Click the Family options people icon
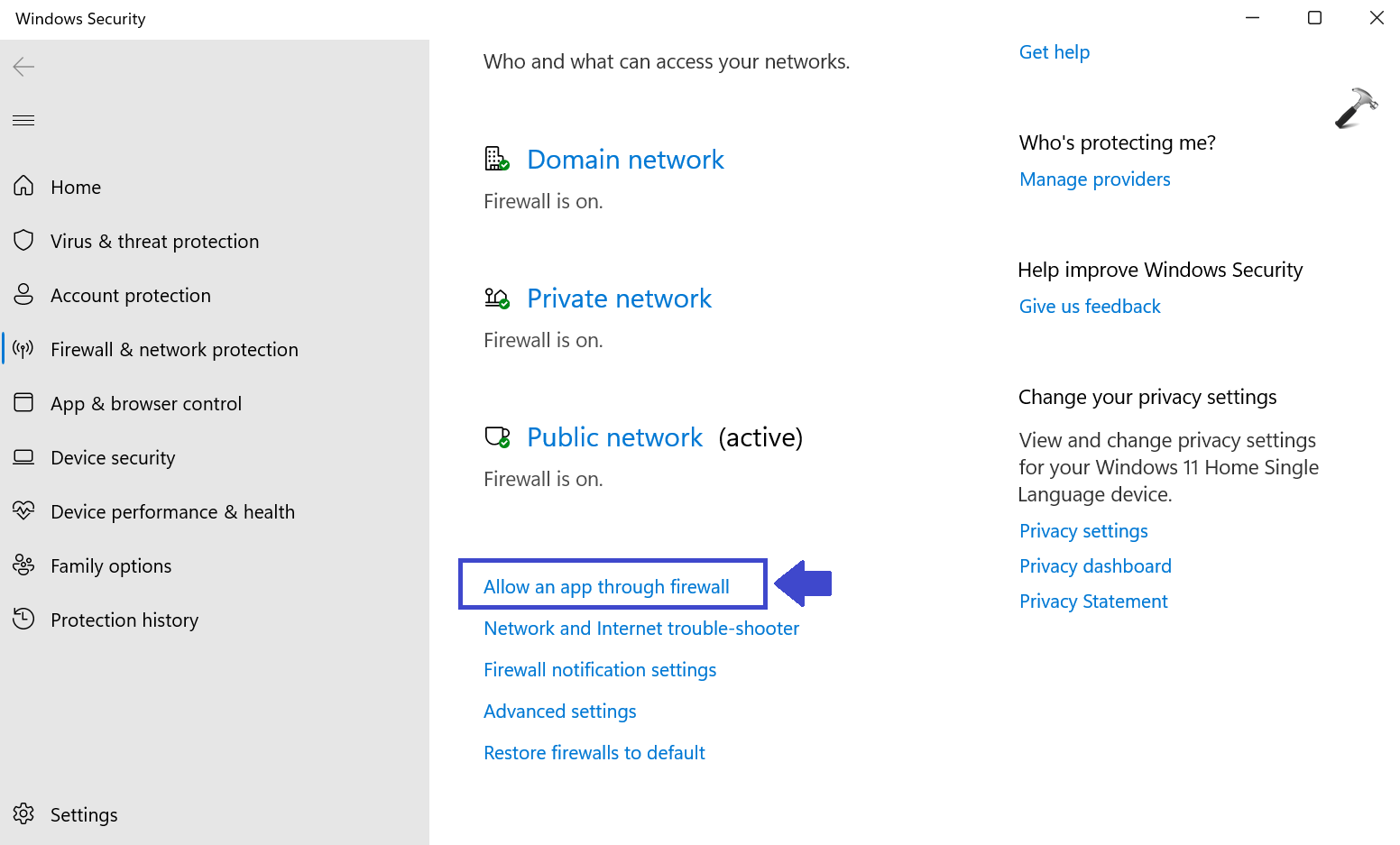This screenshot has width=1400, height=845. click(x=23, y=565)
